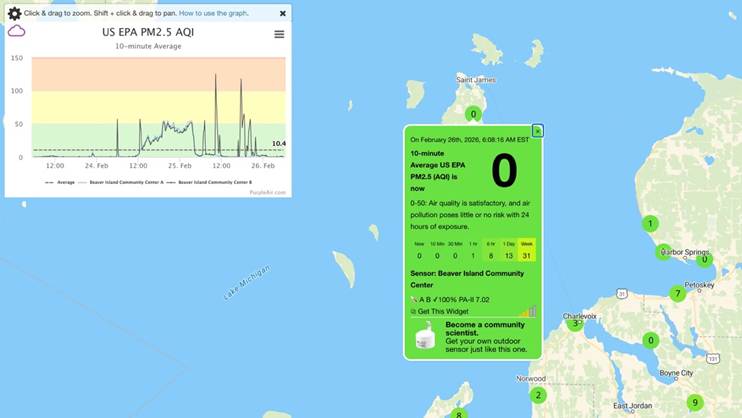Select the sensor marker showing 7 near Petoskey

click(678, 293)
